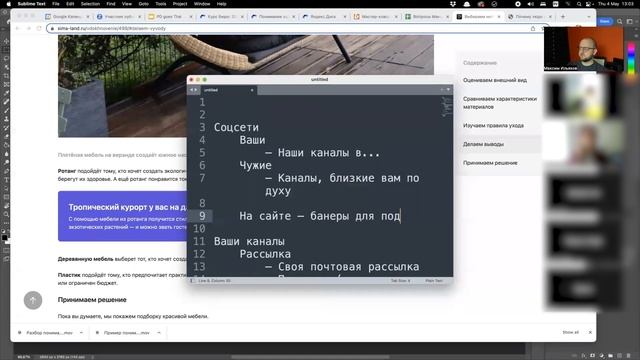Select the Eyedropper tool in Photoshop toolbar
The width and height of the screenshot is (640, 360).
pos(6,93)
